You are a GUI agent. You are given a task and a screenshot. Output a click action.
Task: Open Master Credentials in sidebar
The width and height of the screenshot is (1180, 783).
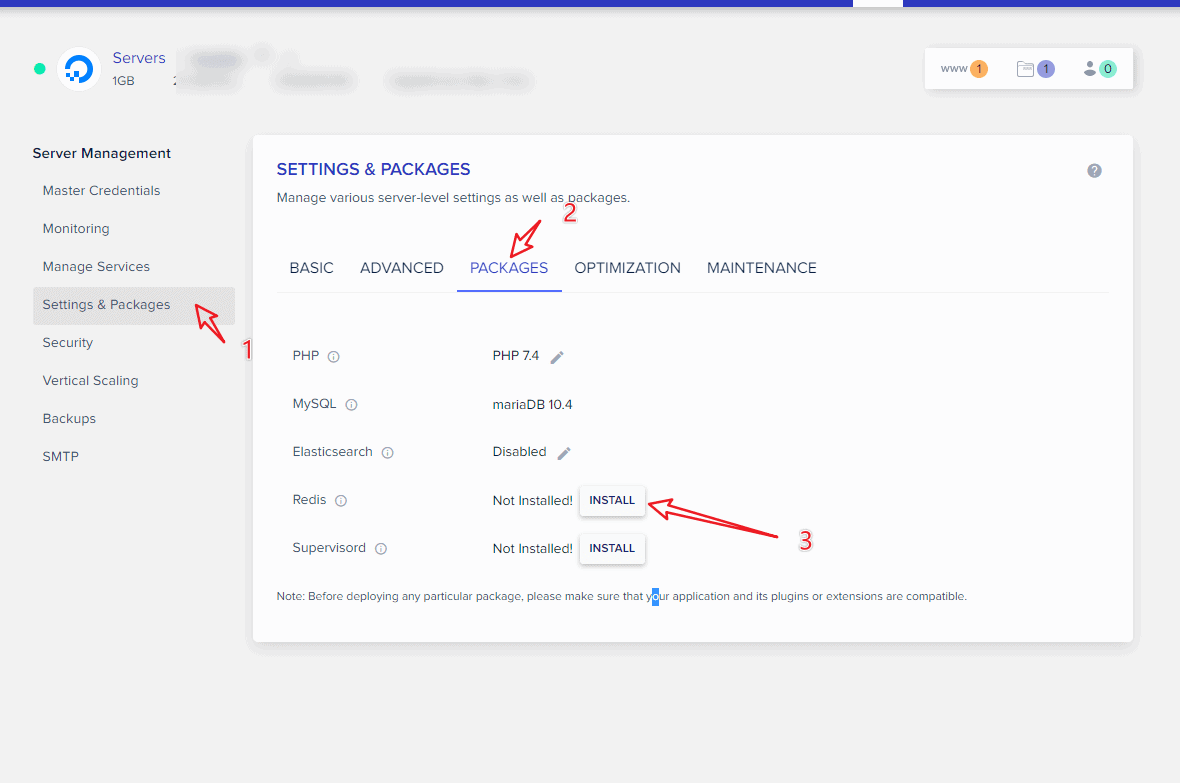pos(101,191)
